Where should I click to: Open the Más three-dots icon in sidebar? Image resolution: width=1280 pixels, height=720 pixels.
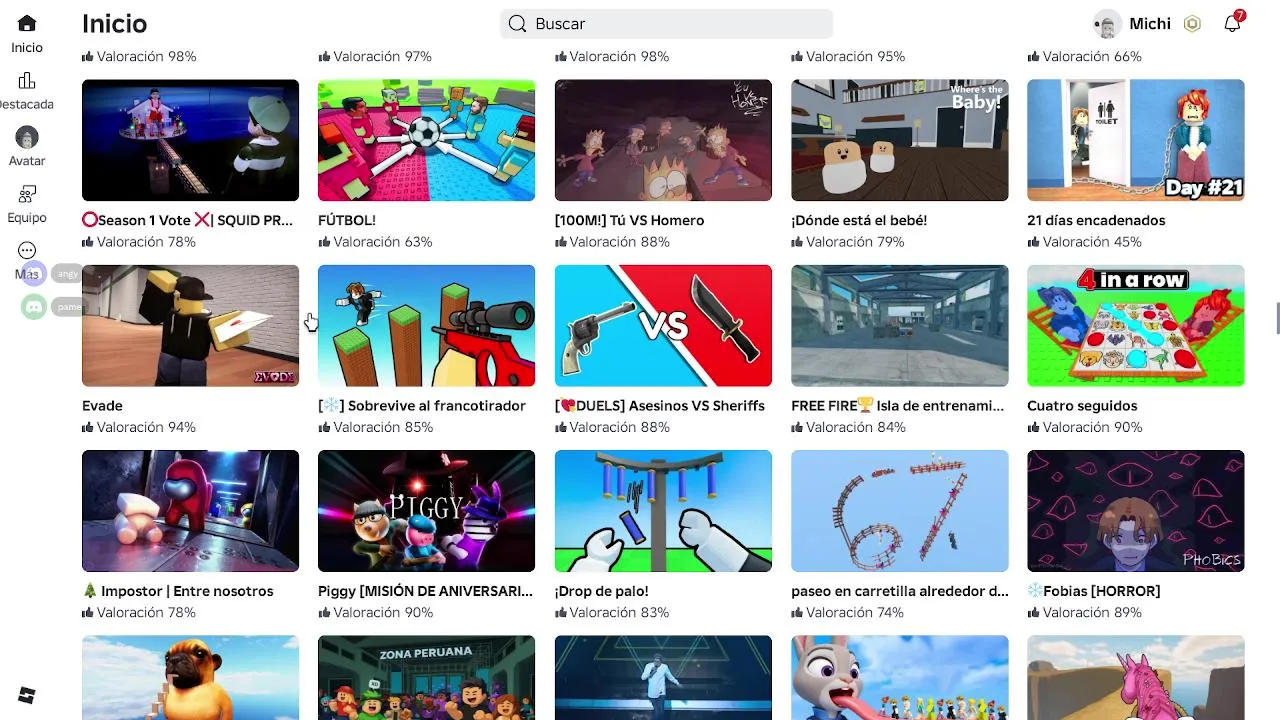[x=27, y=250]
